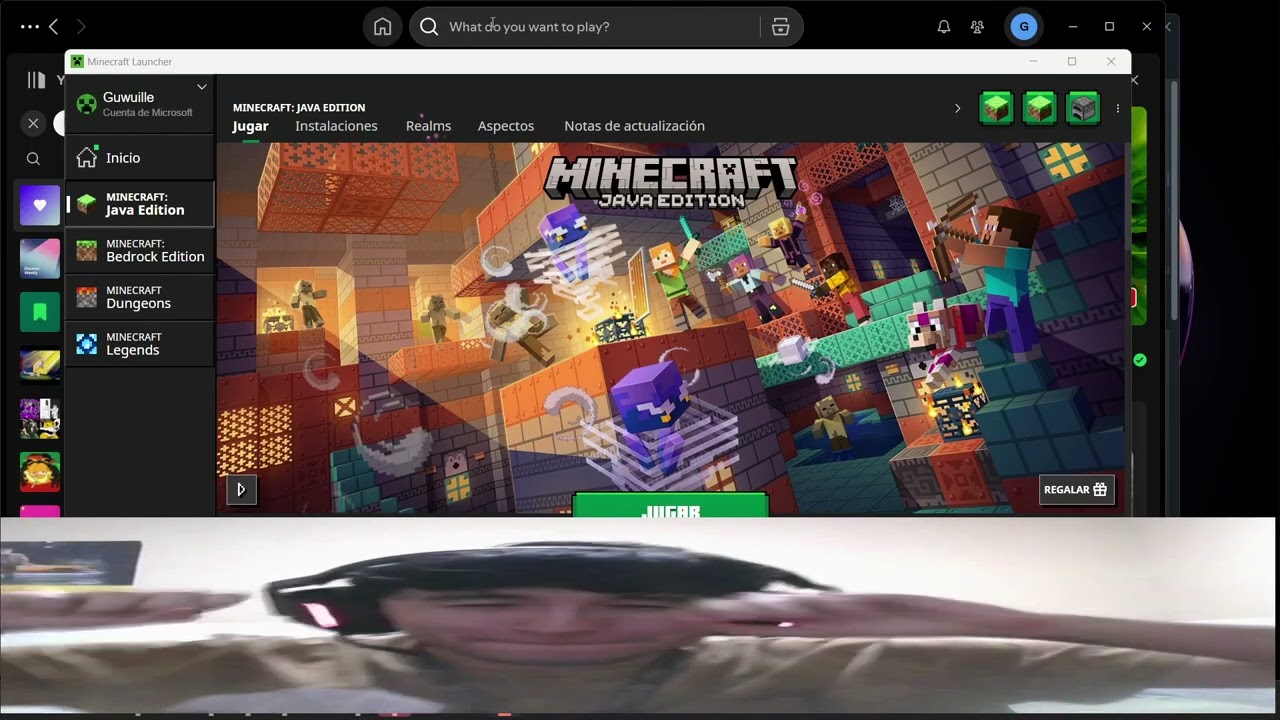This screenshot has height=720, width=1280.
Task: Maximize the Minecraft Launcher window
Action: coord(1072,61)
